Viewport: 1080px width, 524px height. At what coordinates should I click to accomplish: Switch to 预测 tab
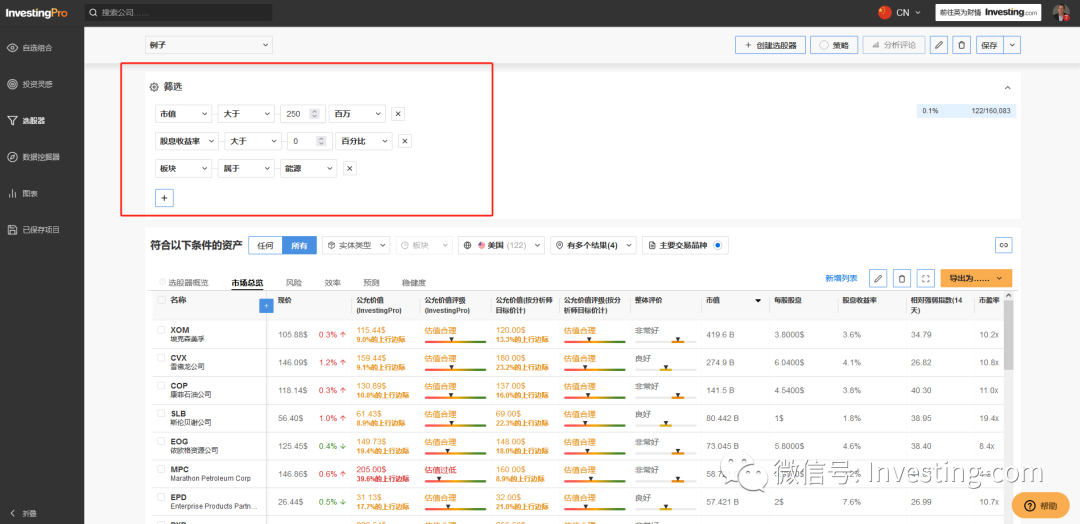pyautogui.click(x=371, y=282)
